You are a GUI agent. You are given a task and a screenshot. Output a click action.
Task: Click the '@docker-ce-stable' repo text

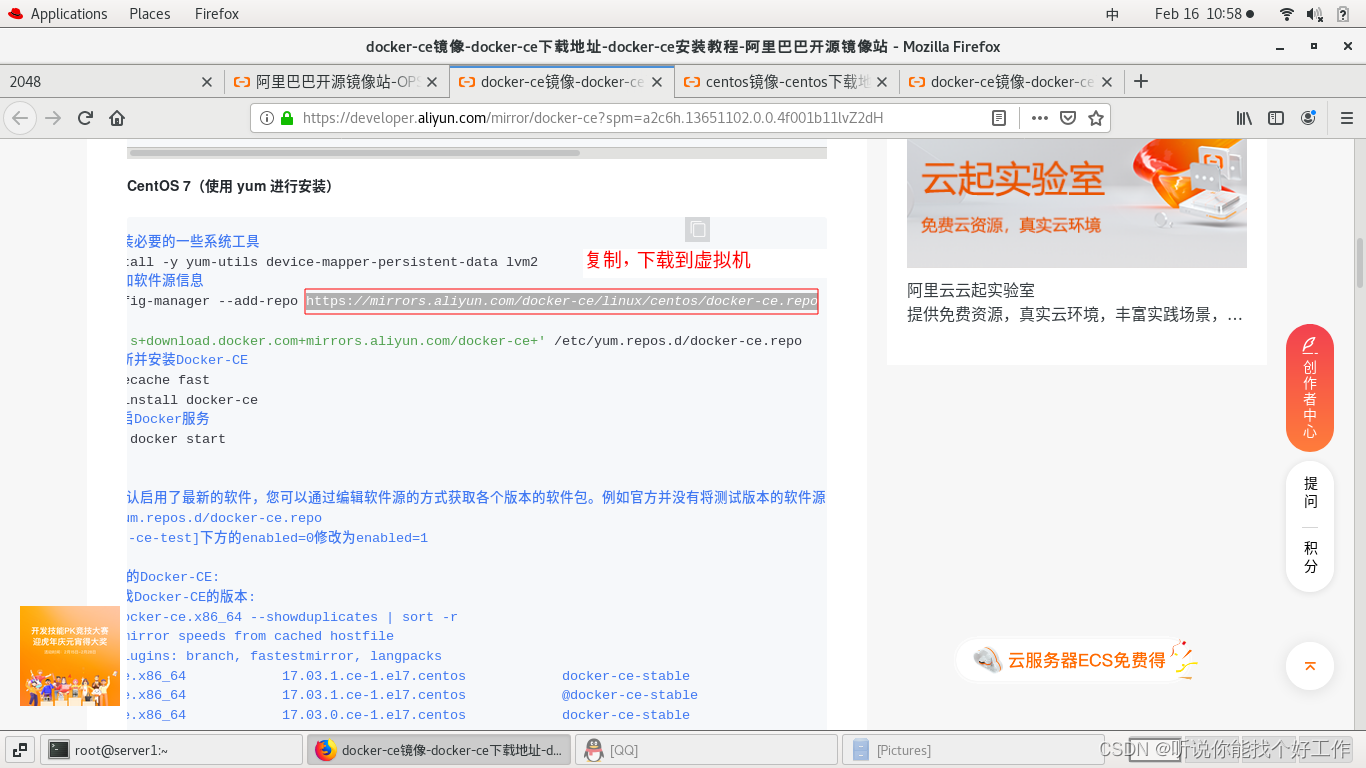tap(630, 695)
